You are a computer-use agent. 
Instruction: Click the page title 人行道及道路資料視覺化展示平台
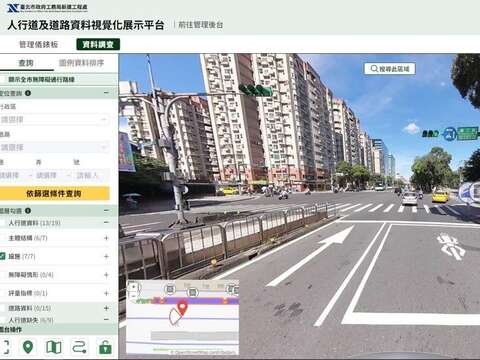pos(86,25)
